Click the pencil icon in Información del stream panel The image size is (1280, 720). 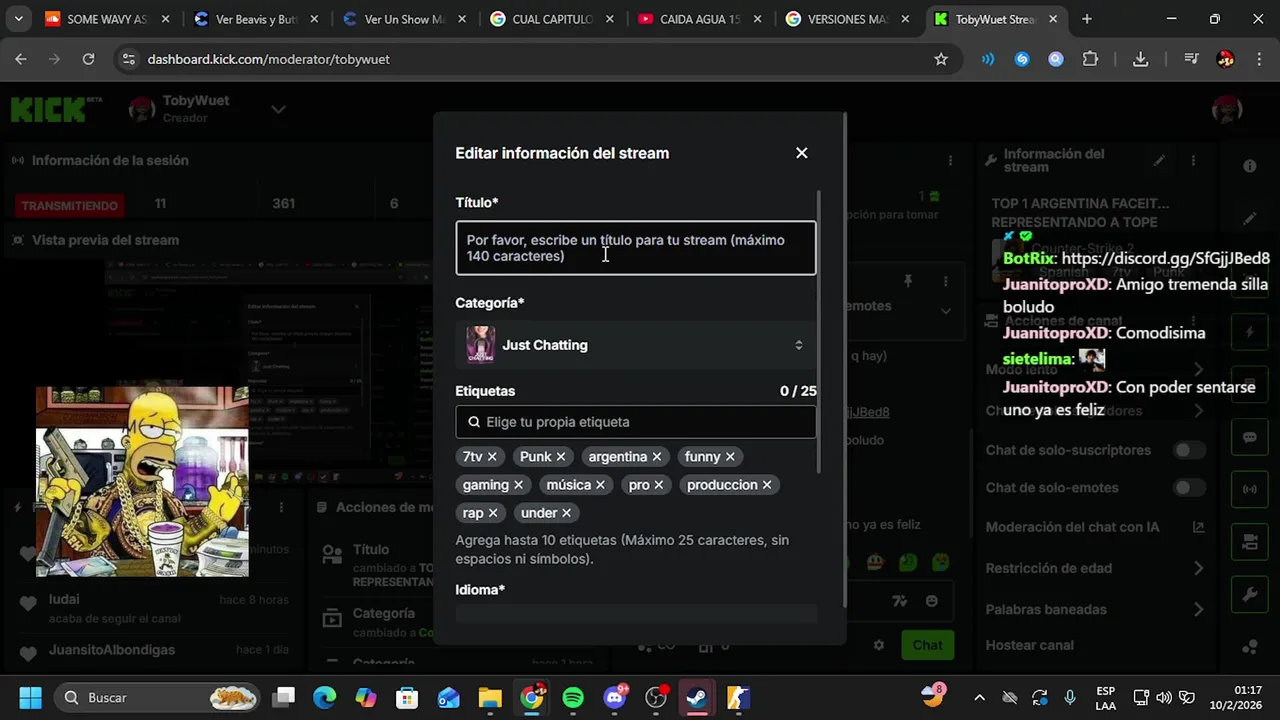(1159, 160)
